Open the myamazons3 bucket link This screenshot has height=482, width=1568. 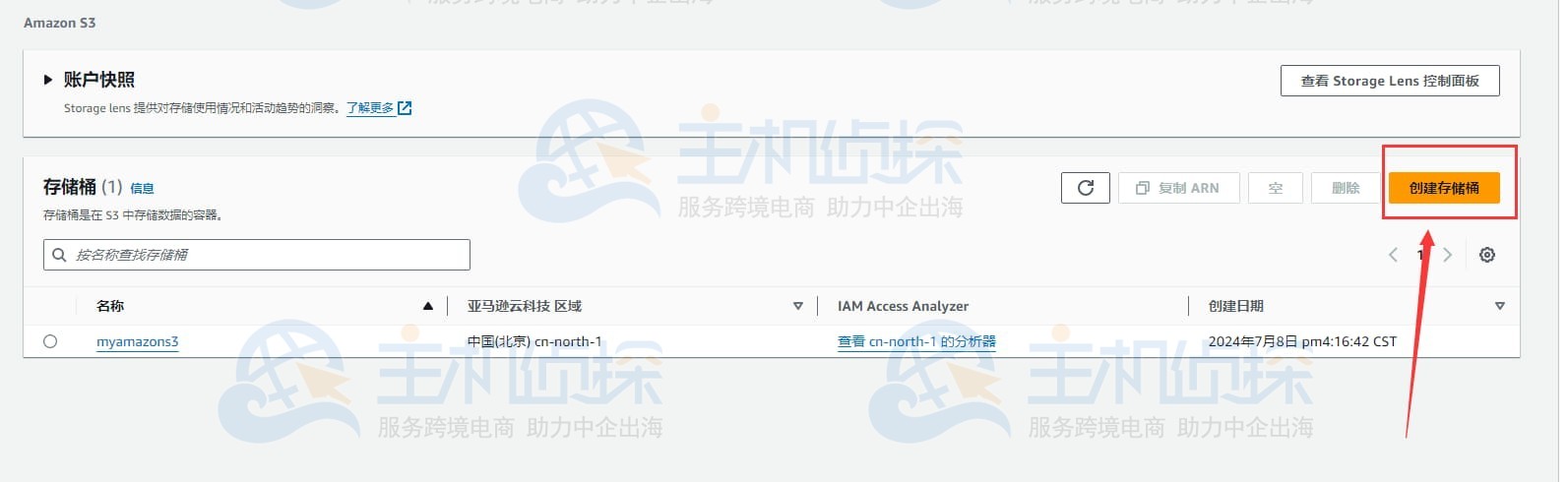[138, 341]
